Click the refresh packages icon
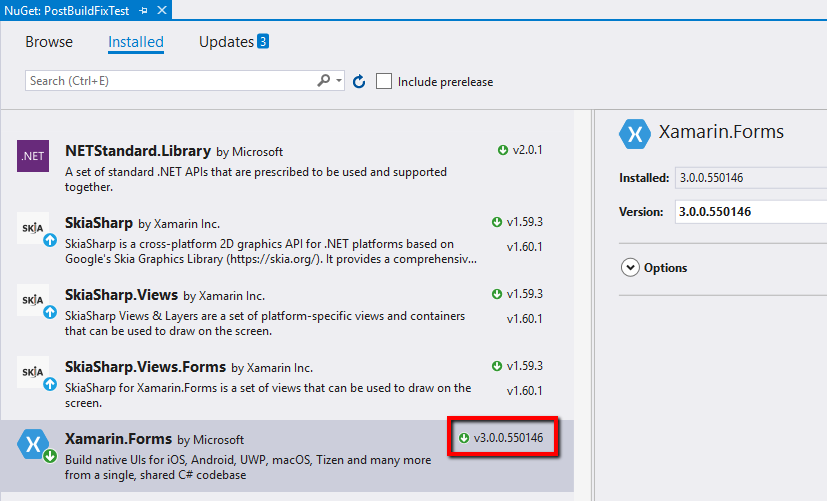827x501 pixels. 359,81
